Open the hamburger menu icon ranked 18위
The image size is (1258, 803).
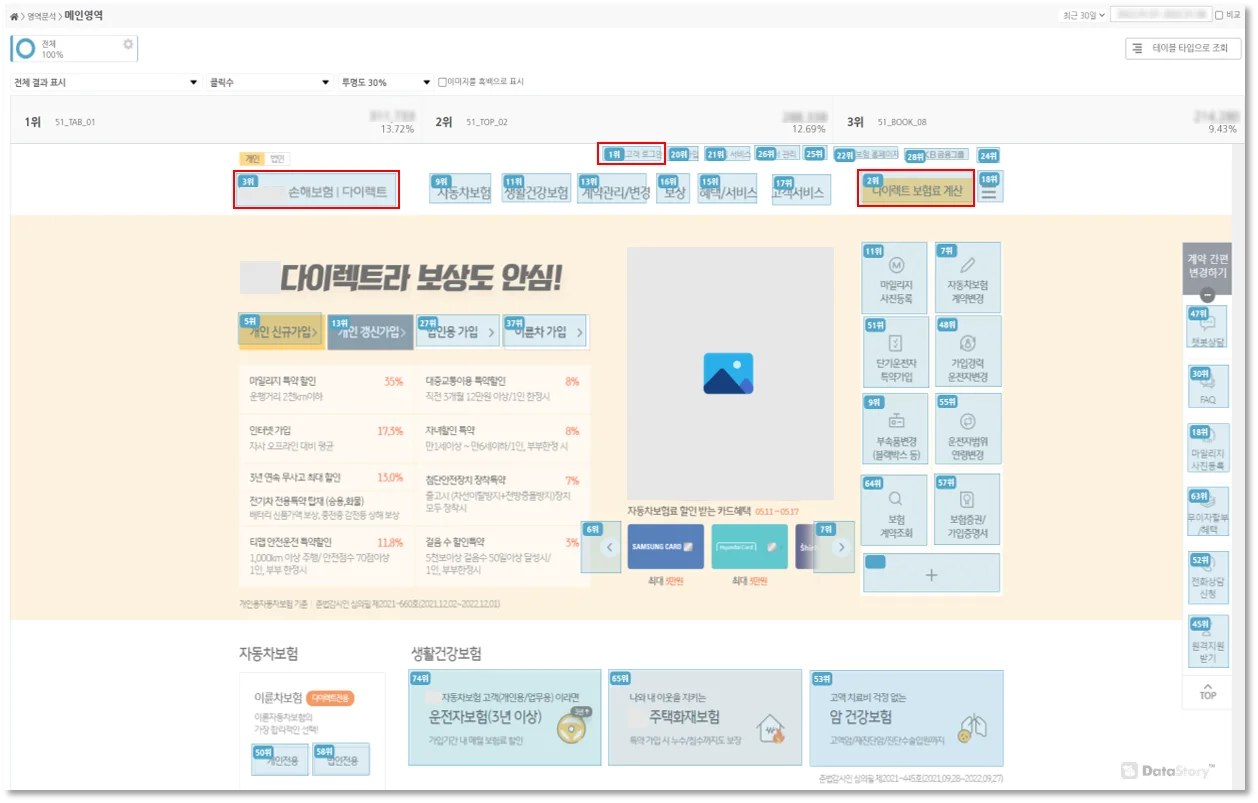(989, 192)
